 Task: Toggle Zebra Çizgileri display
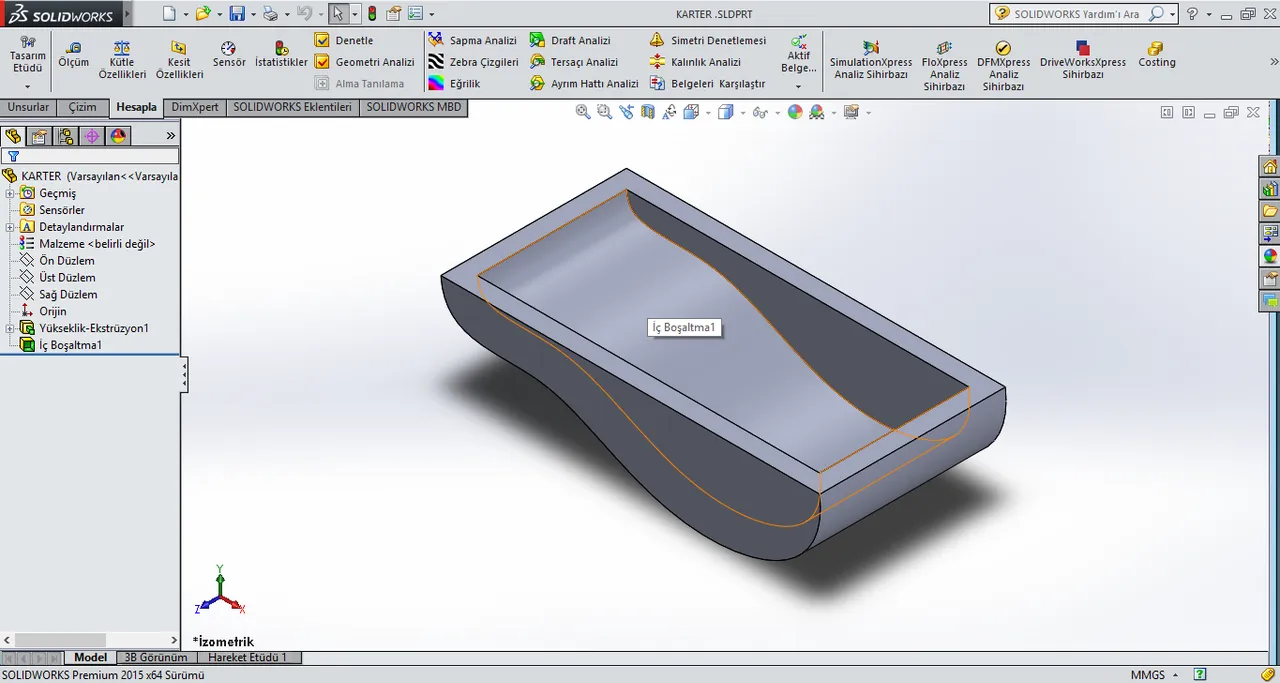[x=472, y=62]
